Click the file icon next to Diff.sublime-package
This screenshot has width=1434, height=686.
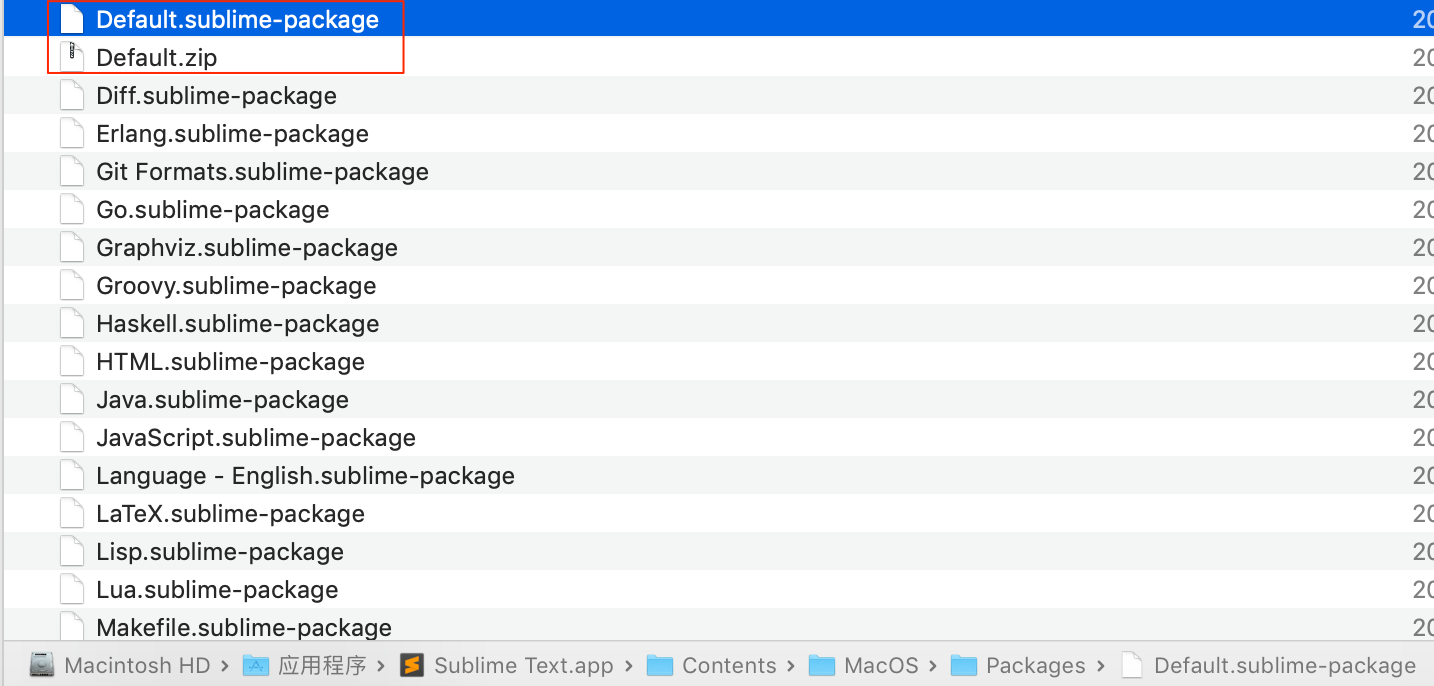[x=72, y=95]
